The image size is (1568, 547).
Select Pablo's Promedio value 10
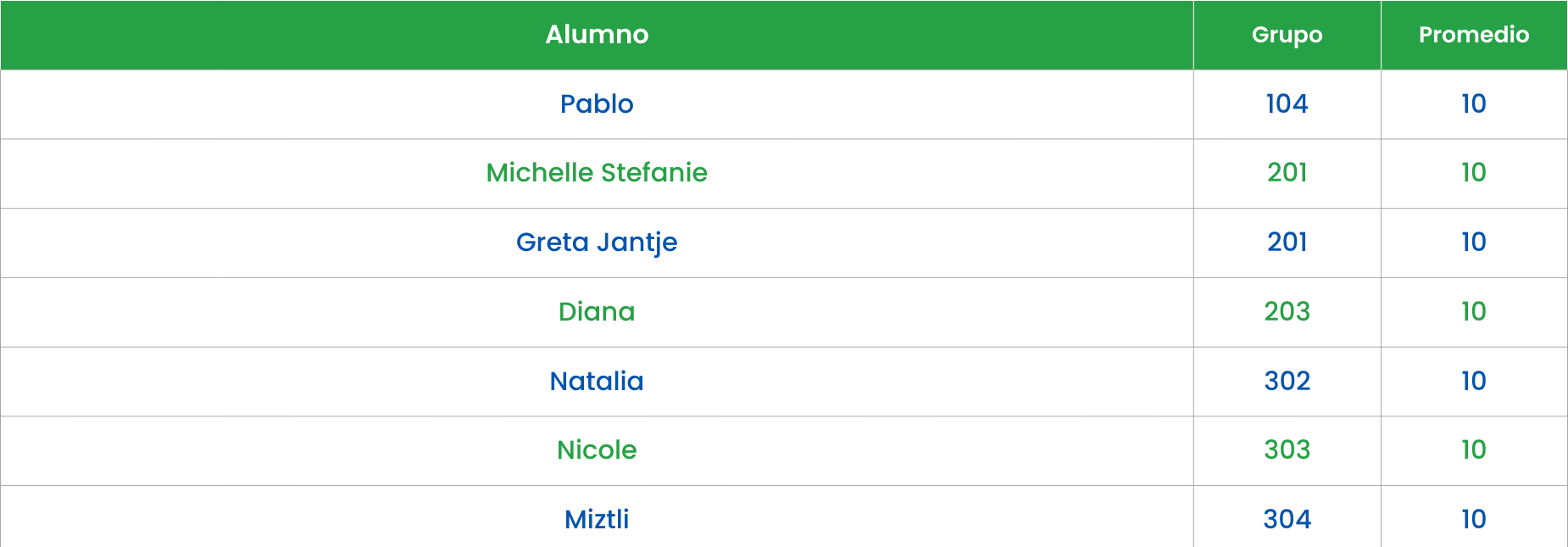(x=1474, y=104)
